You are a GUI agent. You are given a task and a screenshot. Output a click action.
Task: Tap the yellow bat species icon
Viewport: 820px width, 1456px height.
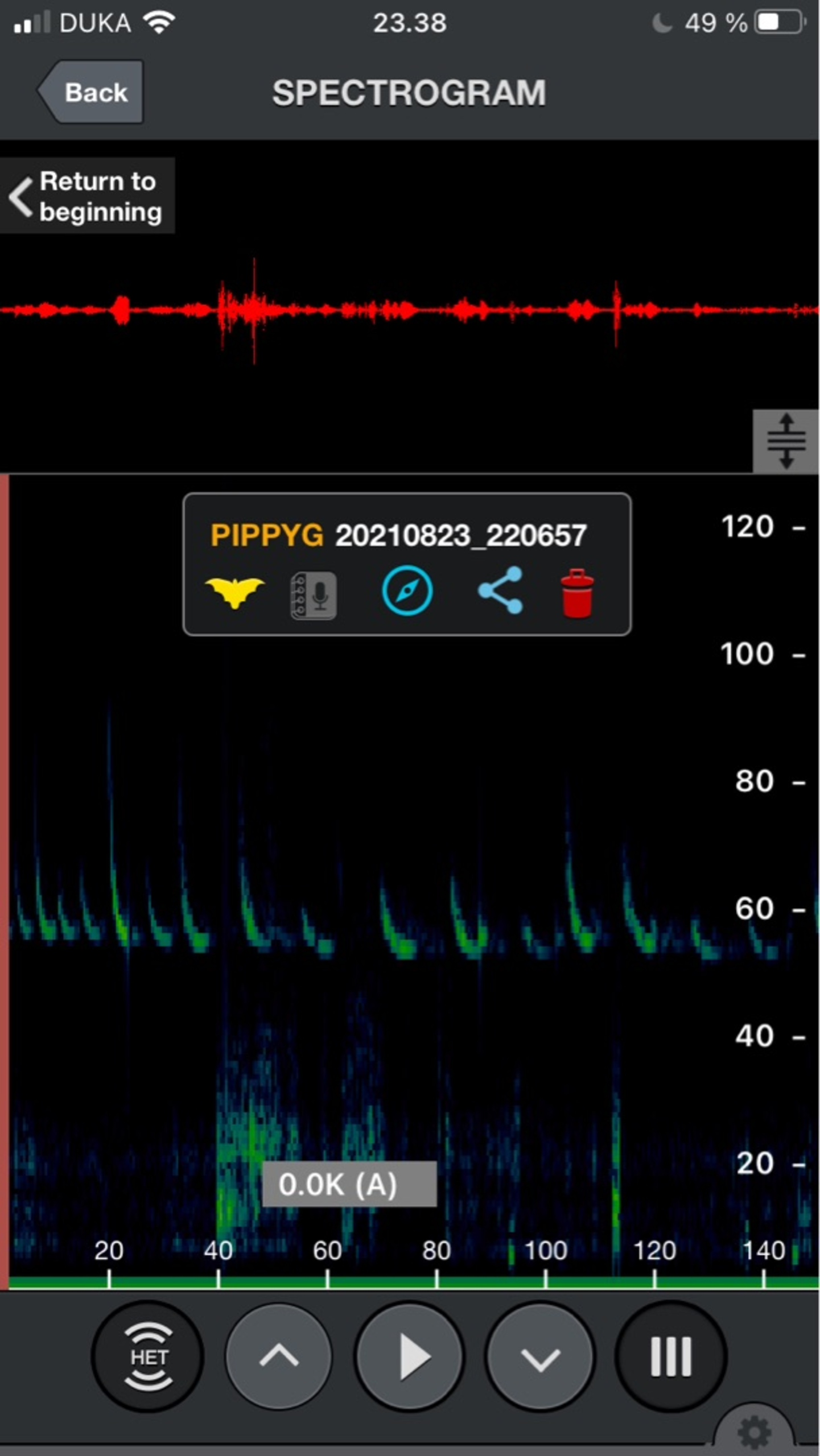pos(234,593)
